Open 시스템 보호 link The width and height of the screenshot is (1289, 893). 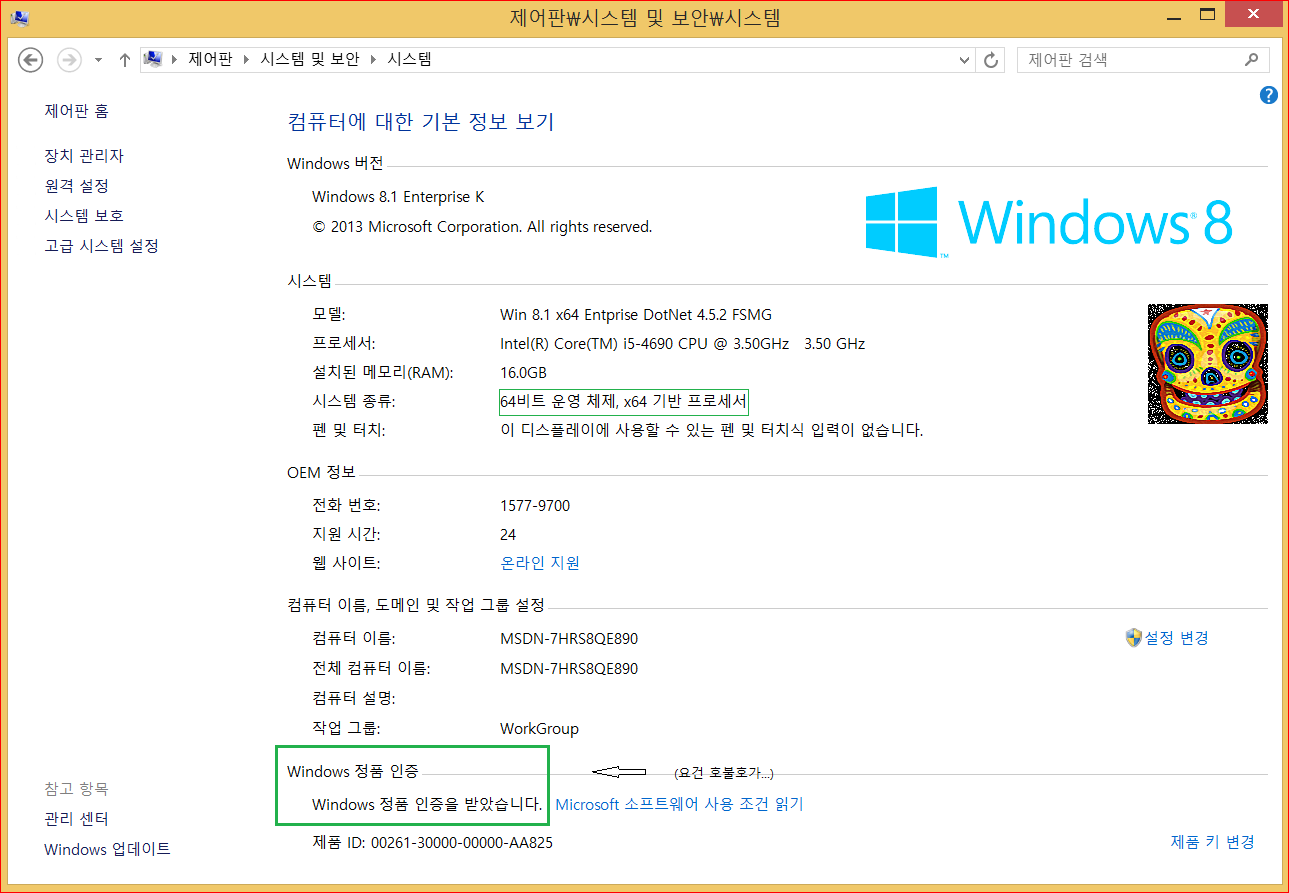(x=84, y=216)
